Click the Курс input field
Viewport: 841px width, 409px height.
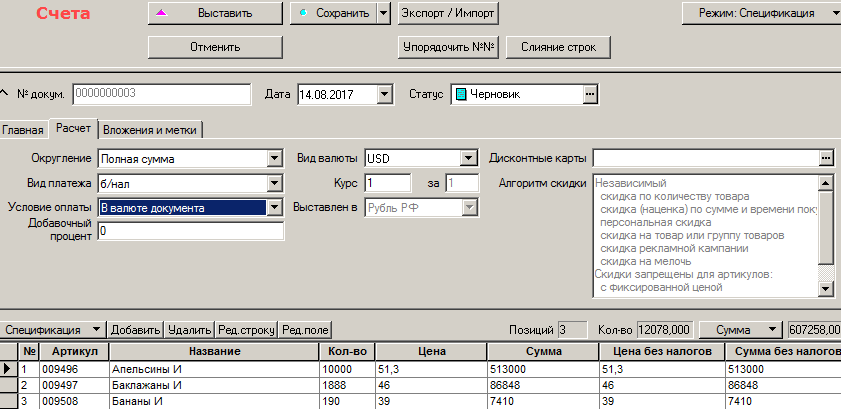[388, 183]
